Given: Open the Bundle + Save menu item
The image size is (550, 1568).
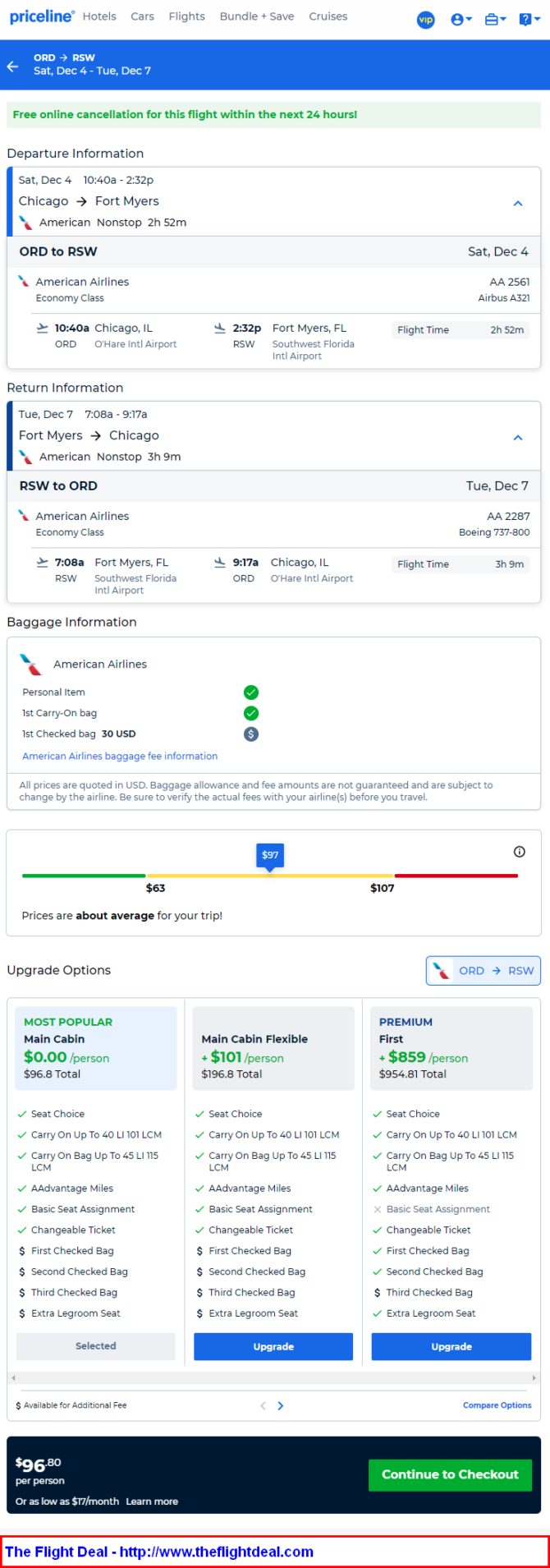Looking at the screenshot, I should [x=257, y=16].
